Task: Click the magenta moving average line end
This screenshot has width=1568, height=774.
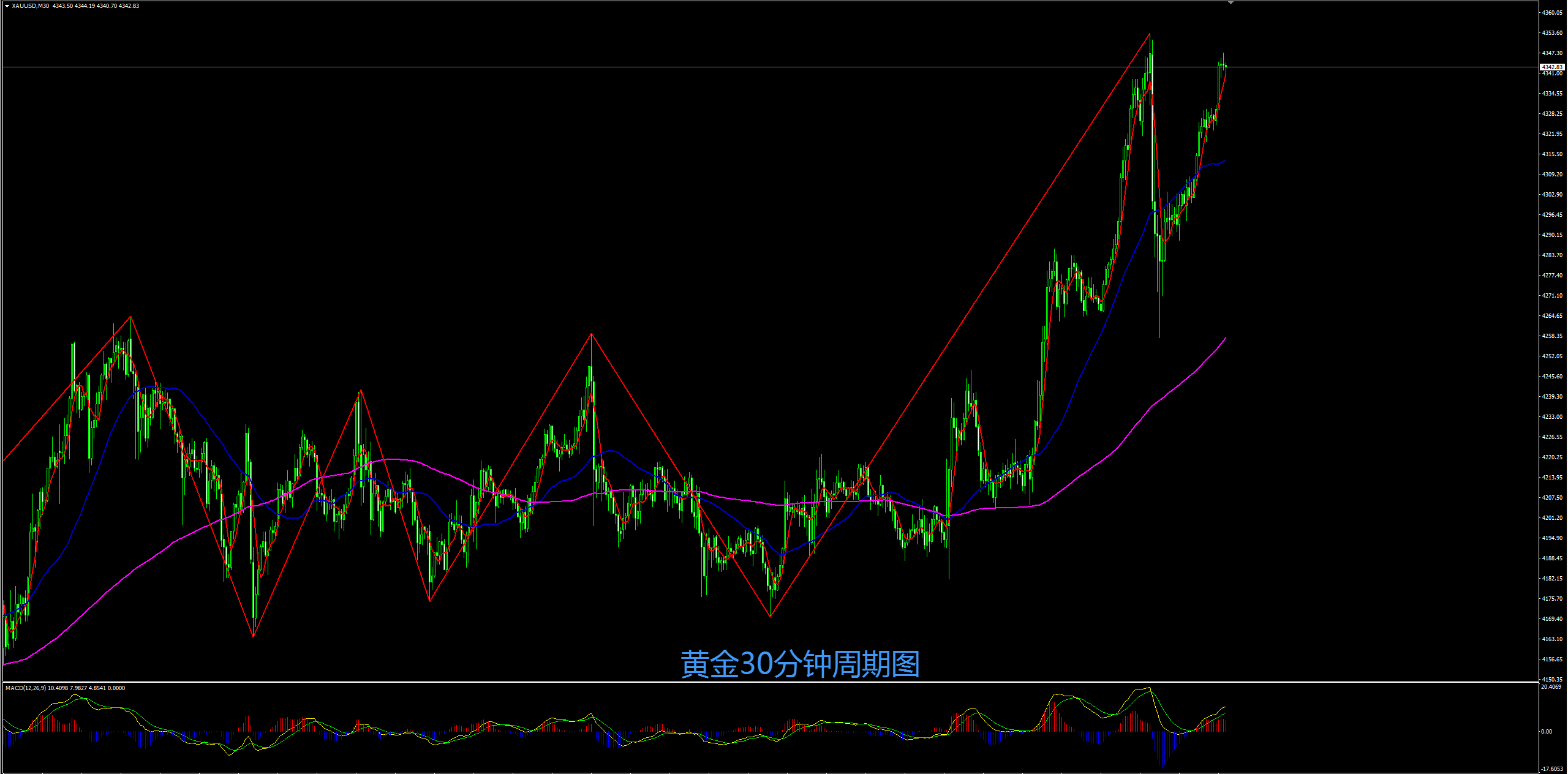Action: point(1225,339)
